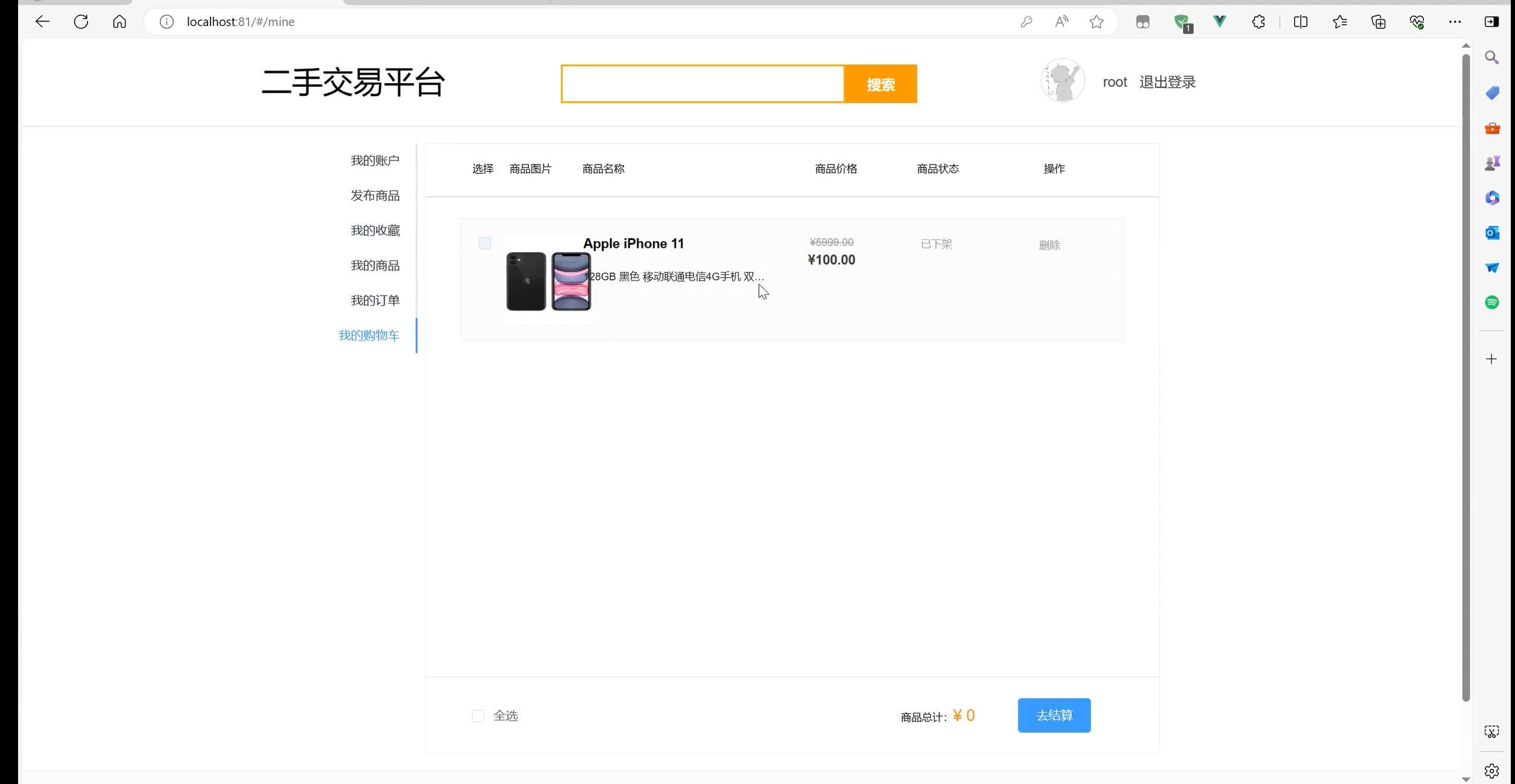Check the Apple iPhone 11 item checkbox
Image resolution: width=1515 pixels, height=784 pixels.
click(484, 243)
